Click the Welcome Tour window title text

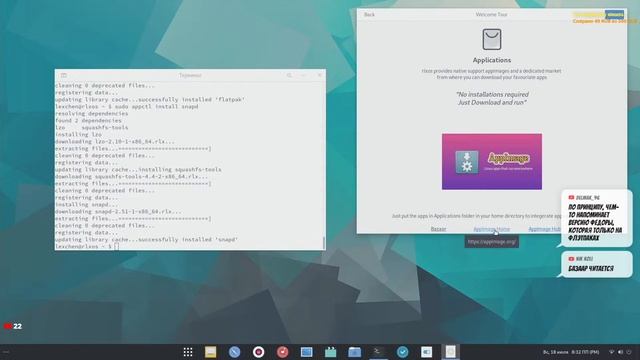coord(491,15)
